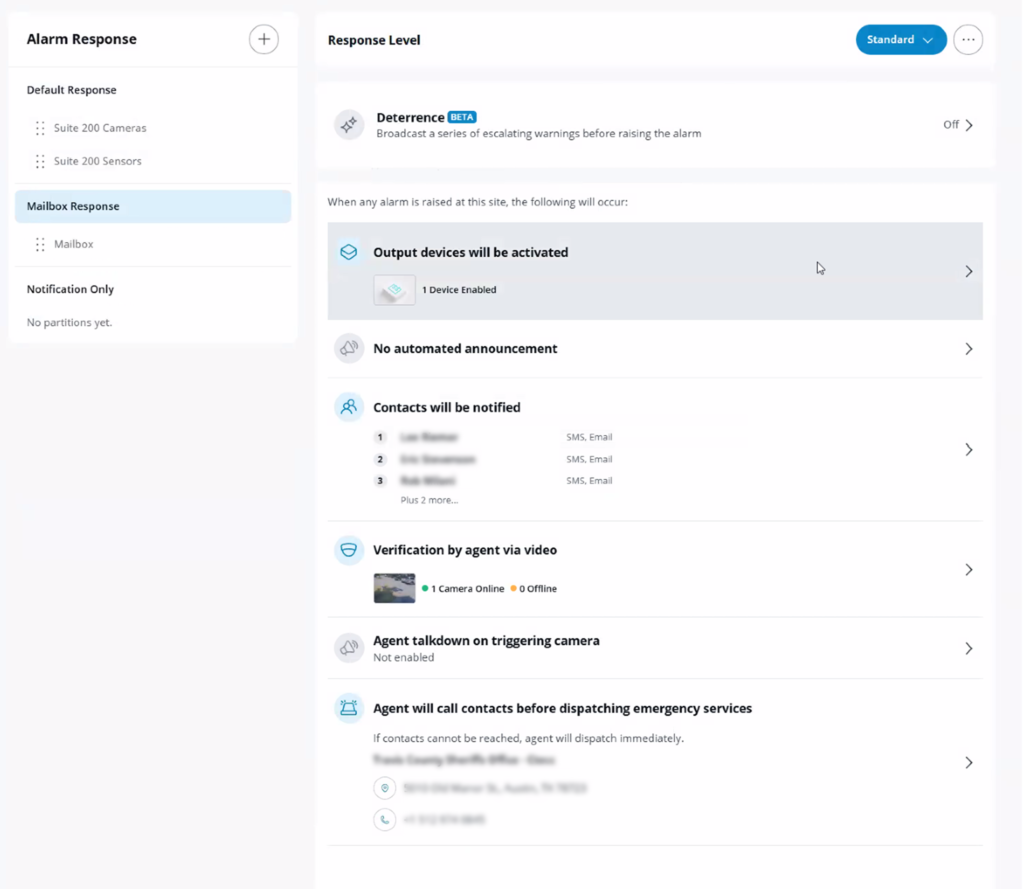Expand Output devices row chevron

(x=969, y=271)
